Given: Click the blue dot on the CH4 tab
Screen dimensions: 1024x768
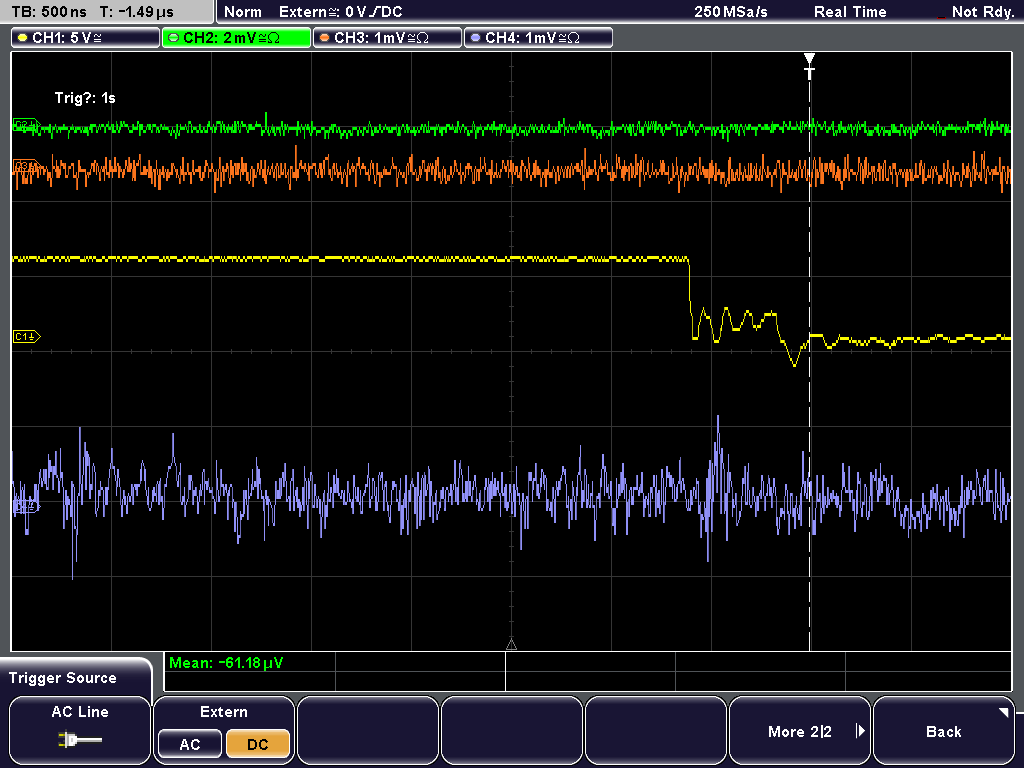Looking at the screenshot, I should point(475,38).
